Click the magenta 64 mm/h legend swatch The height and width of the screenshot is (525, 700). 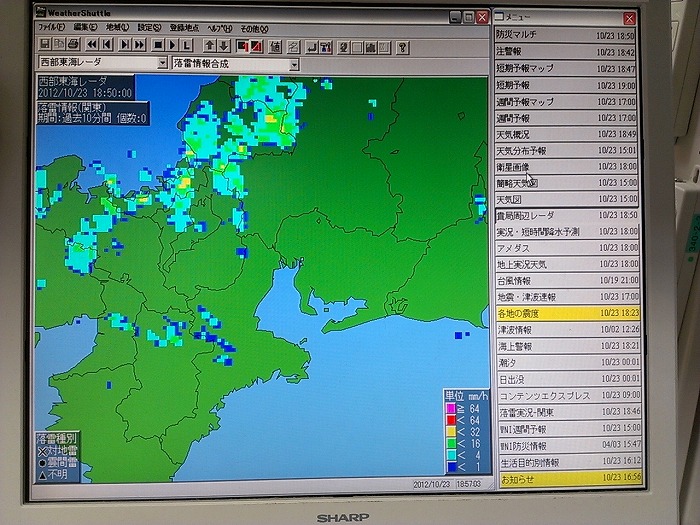(x=450, y=408)
